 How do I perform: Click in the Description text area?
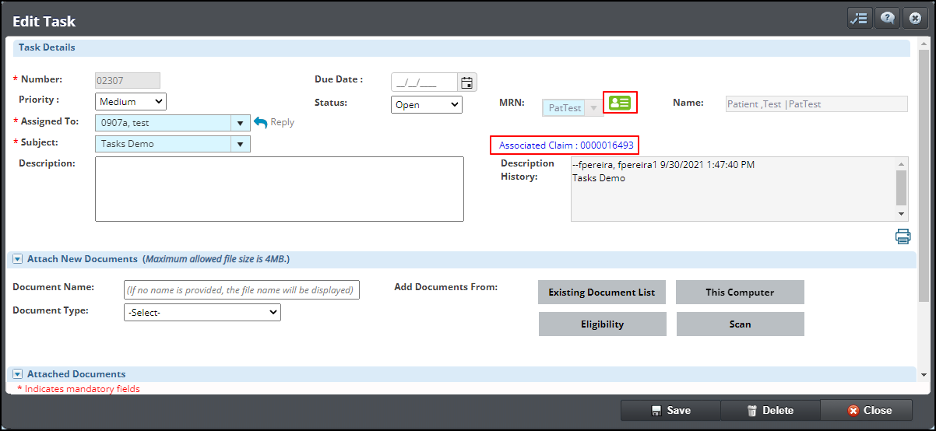point(279,188)
